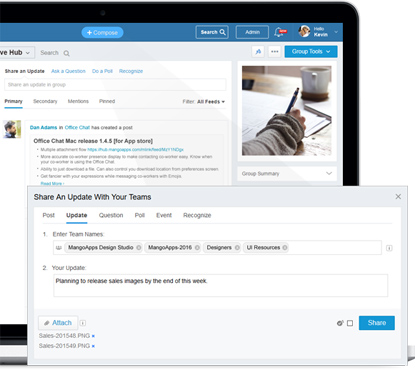The height and width of the screenshot is (370, 415).
Task: Open the Office Chat group link
Action: click(x=77, y=128)
